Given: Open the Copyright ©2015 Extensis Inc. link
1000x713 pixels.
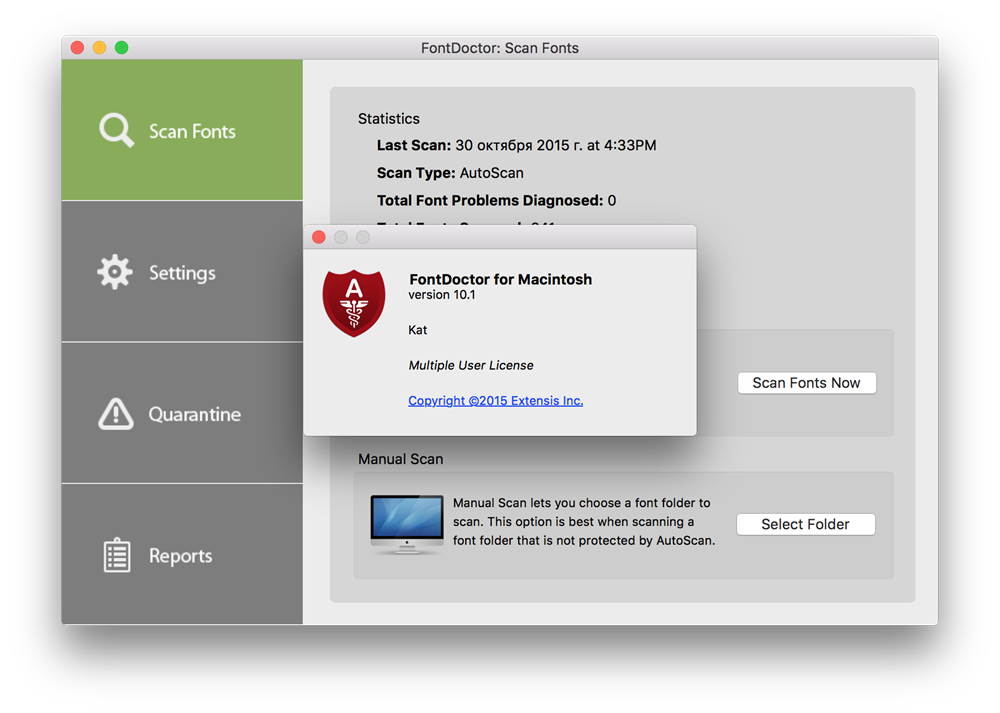Looking at the screenshot, I should point(496,401).
